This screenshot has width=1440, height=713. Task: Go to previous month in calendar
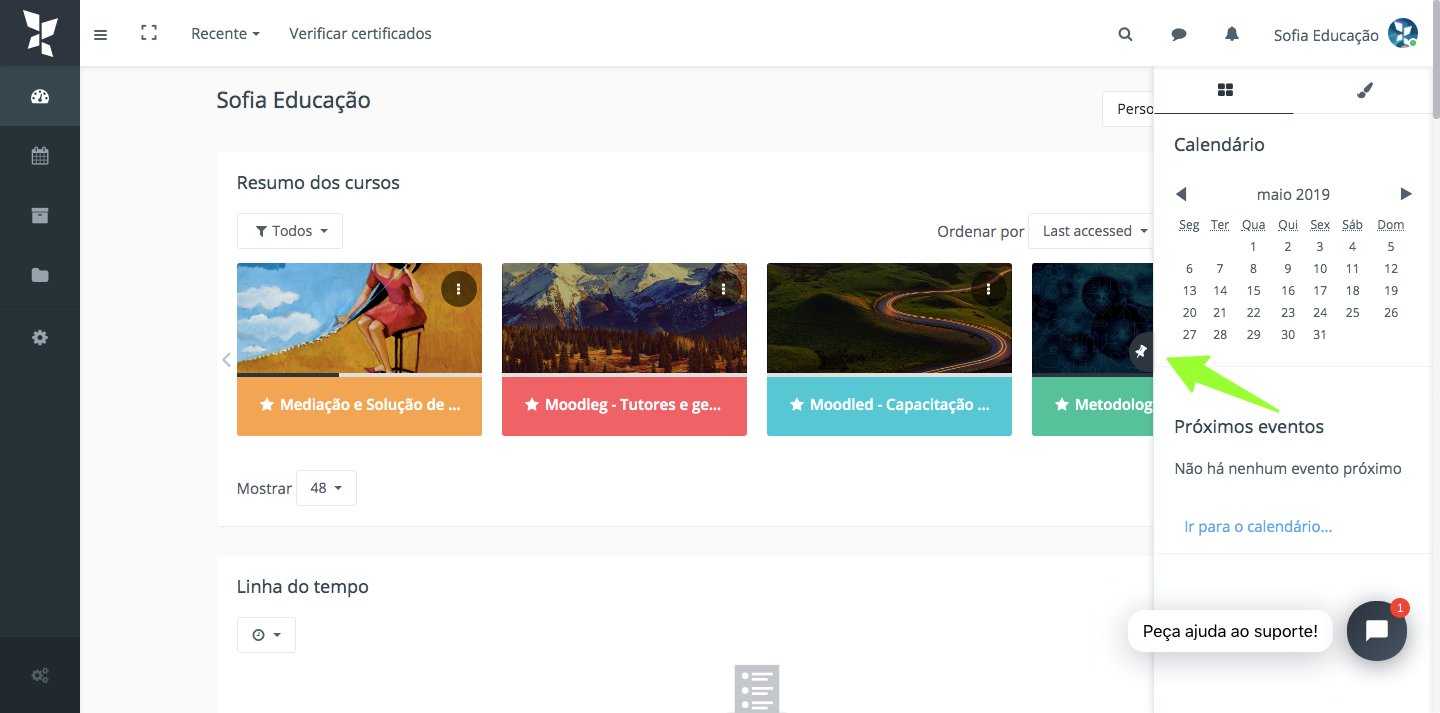pos(1181,194)
